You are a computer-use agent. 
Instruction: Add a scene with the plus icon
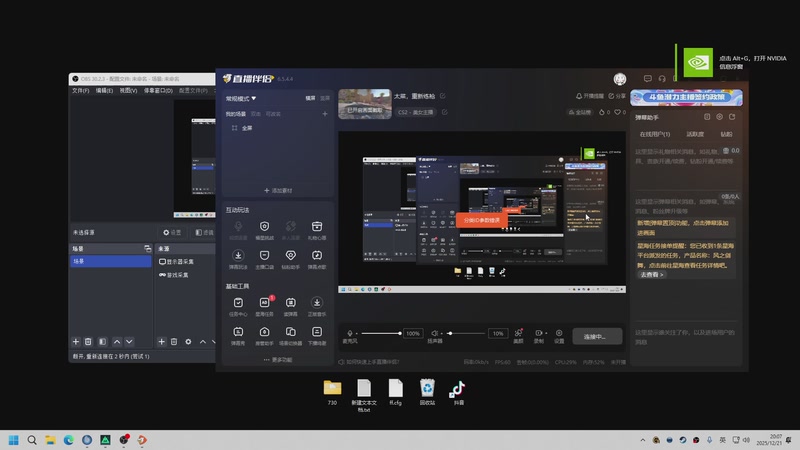pos(324,114)
